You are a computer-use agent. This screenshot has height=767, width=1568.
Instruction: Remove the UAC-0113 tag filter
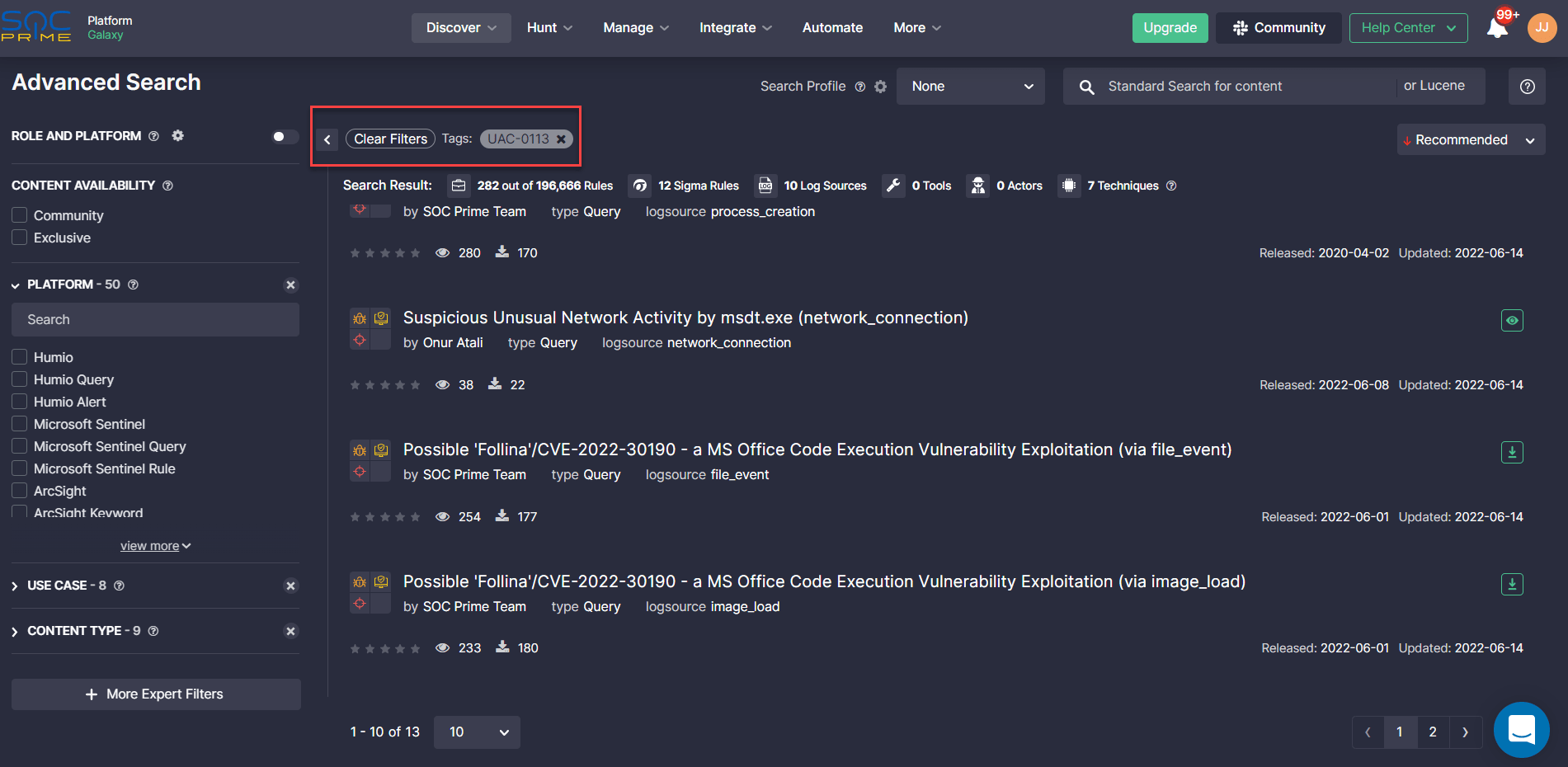point(561,139)
